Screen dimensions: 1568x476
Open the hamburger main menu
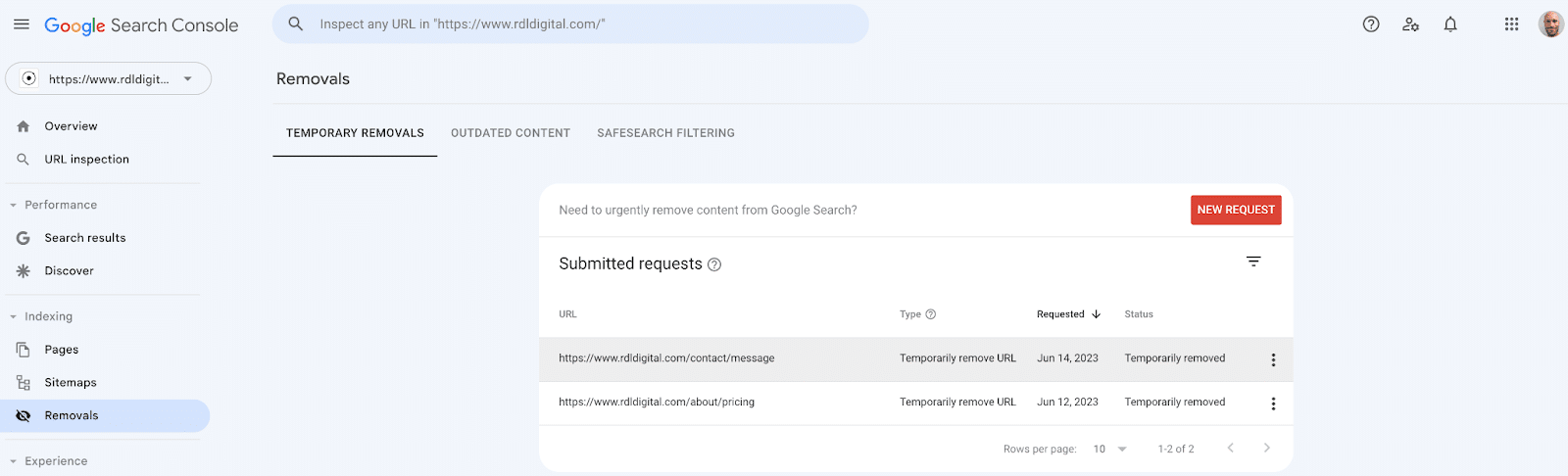[x=22, y=24]
